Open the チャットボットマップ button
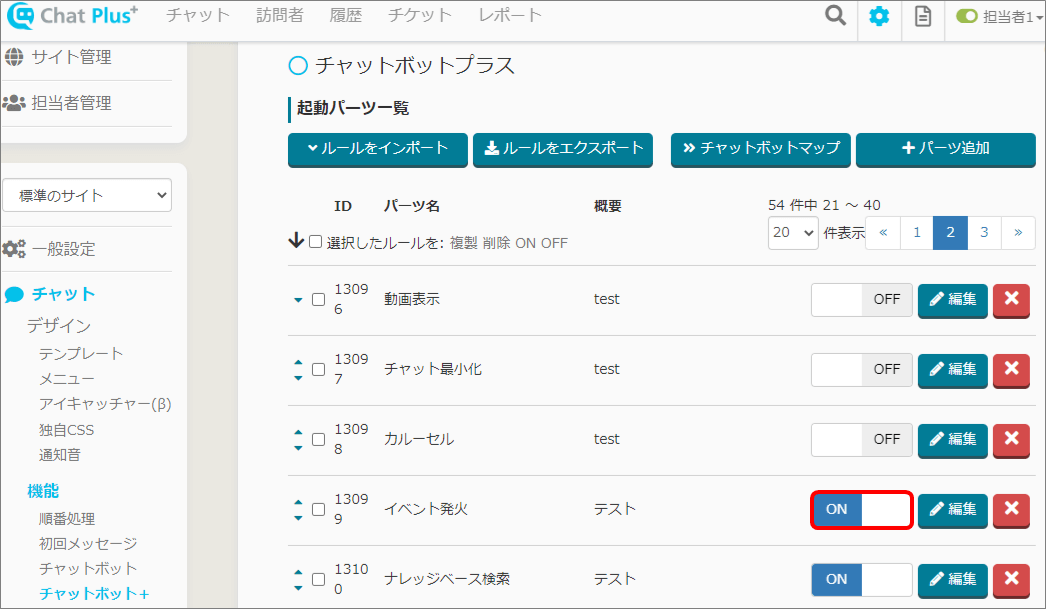The image size is (1046, 609). pyautogui.click(x=760, y=149)
